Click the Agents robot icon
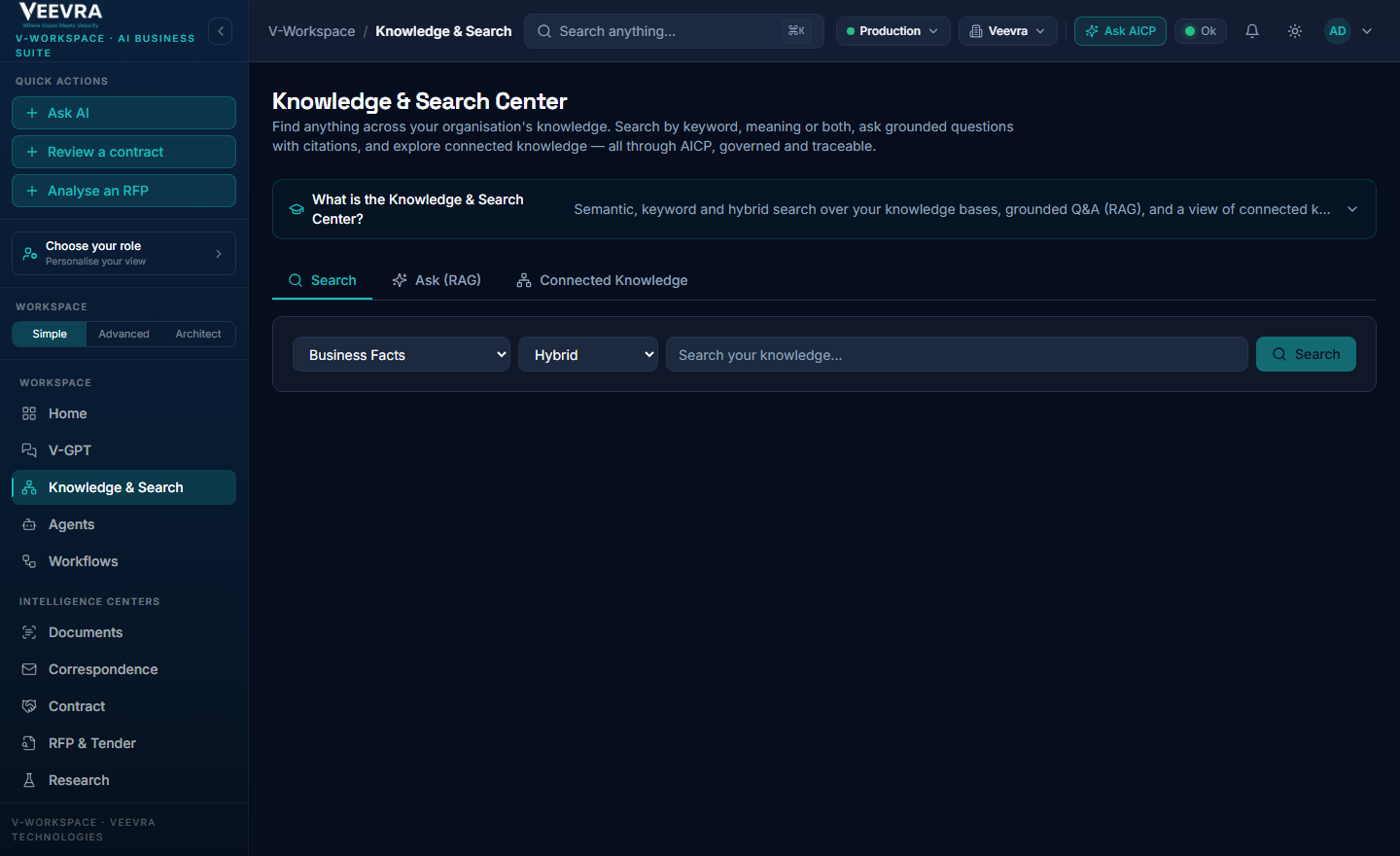Screen dimensions: 1400x856 point(29,524)
